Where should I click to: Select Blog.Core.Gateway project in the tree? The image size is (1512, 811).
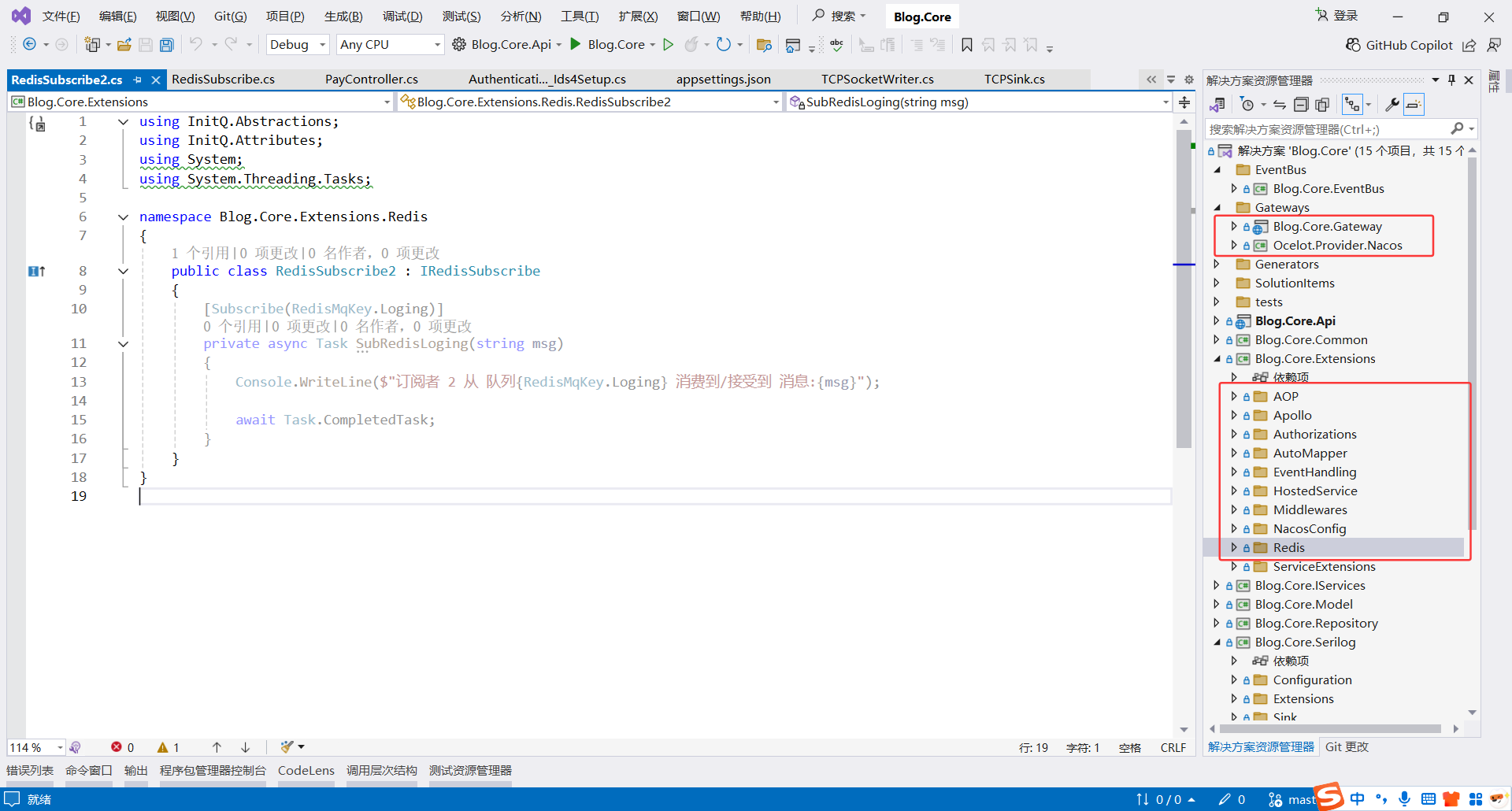pyautogui.click(x=1327, y=226)
